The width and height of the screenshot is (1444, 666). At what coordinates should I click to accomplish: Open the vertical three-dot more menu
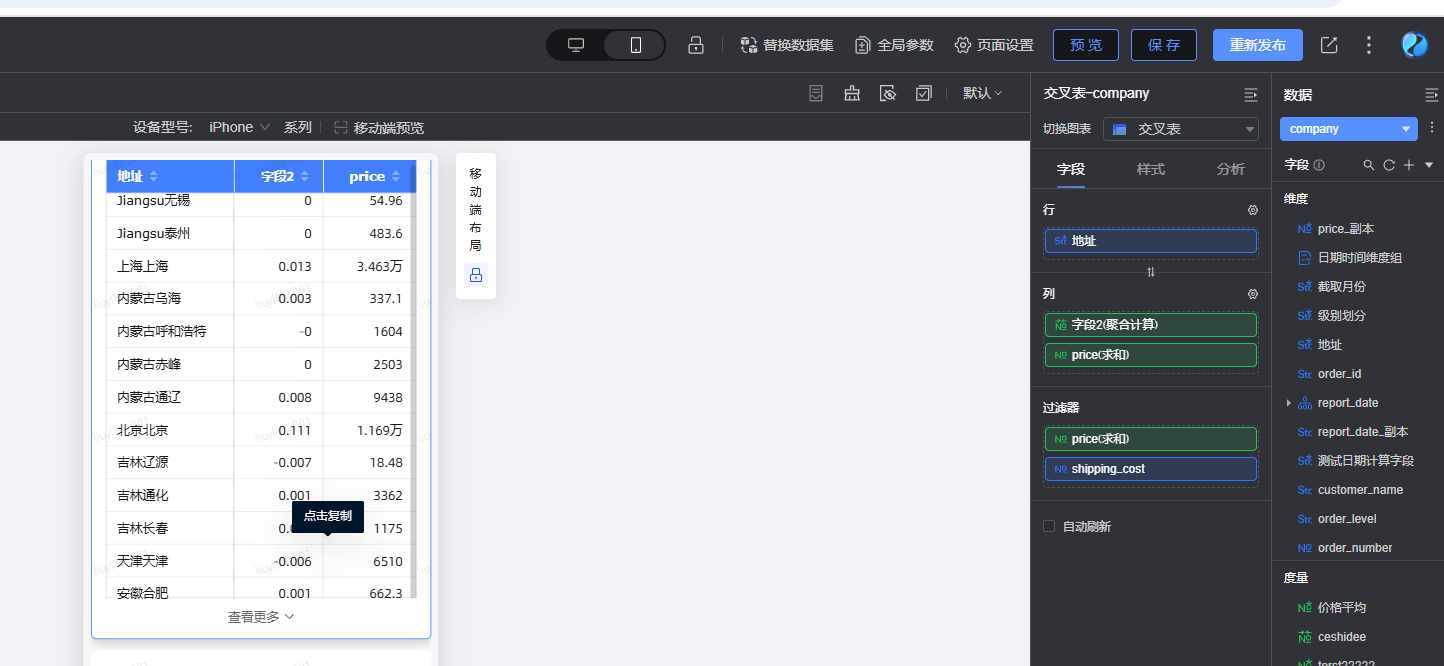click(1369, 45)
